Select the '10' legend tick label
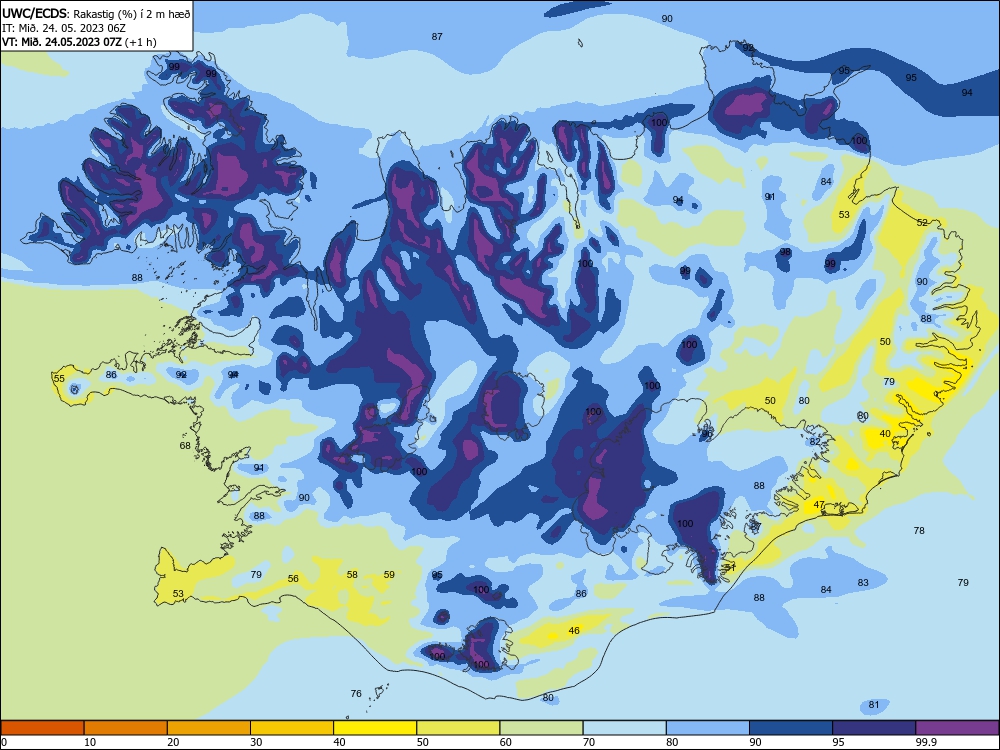This screenshot has width=1000, height=750. click(90, 742)
